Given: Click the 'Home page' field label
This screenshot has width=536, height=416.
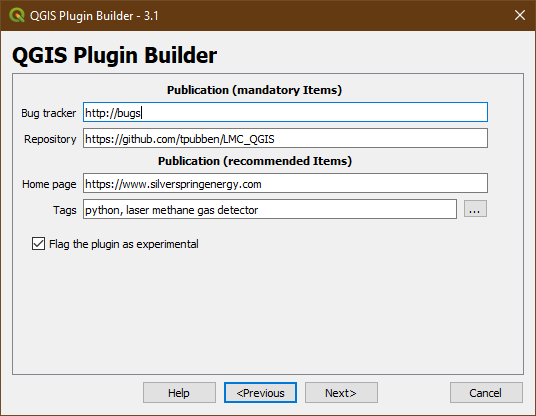Looking at the screenshot, I should [x=49, y=184].
